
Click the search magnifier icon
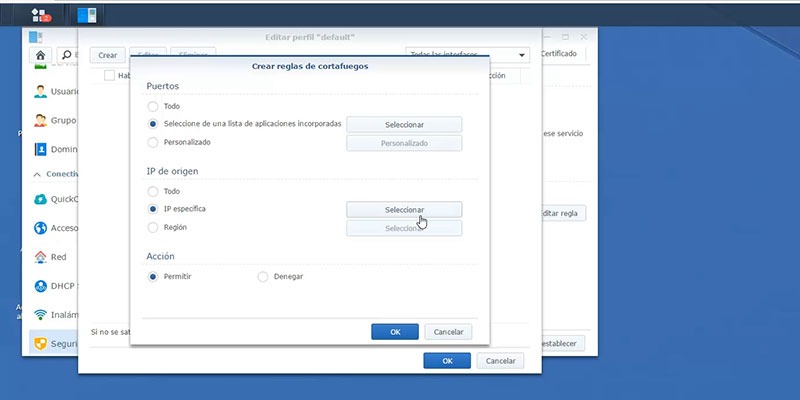67,55
